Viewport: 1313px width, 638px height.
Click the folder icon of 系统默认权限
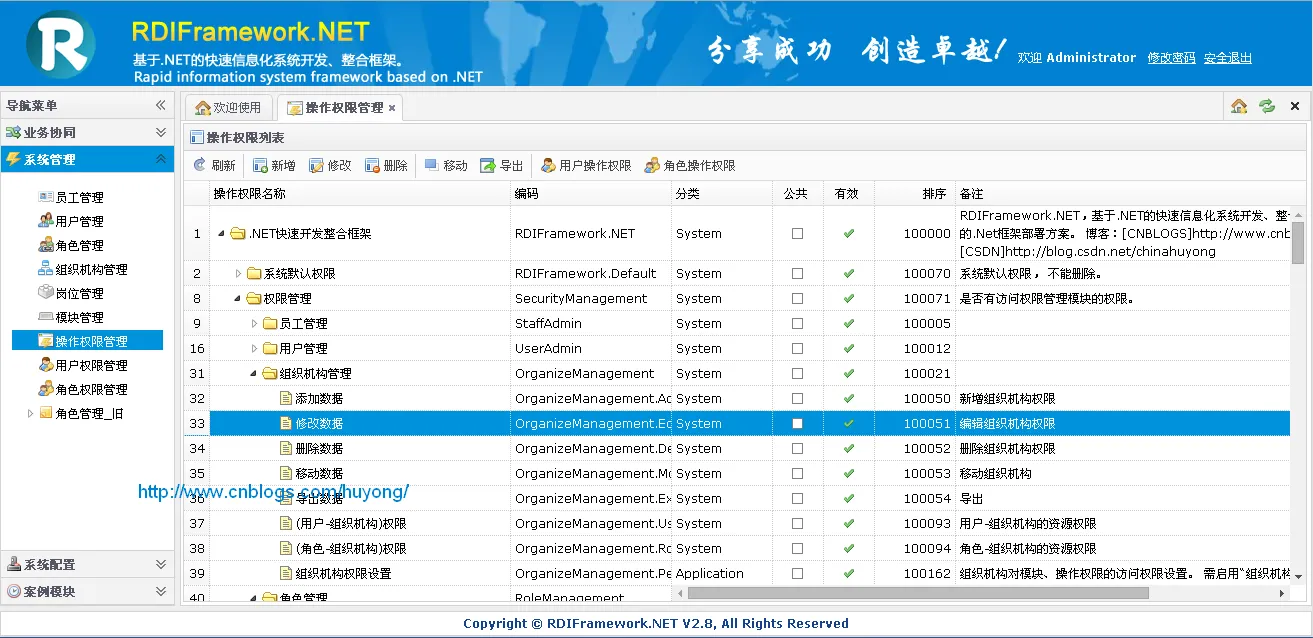click(x=254, y=273)
